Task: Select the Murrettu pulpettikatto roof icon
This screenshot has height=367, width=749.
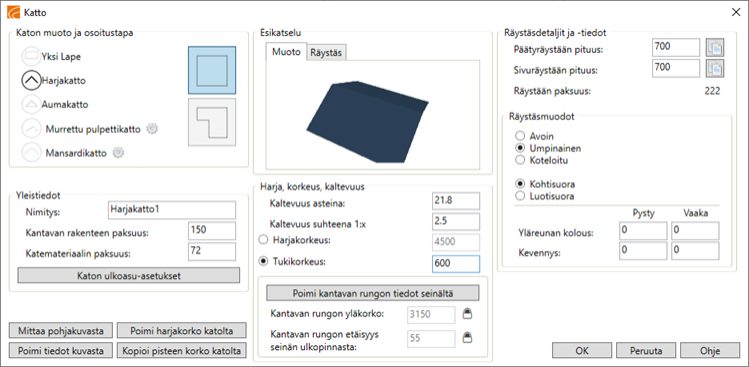Action: point(31,129)
